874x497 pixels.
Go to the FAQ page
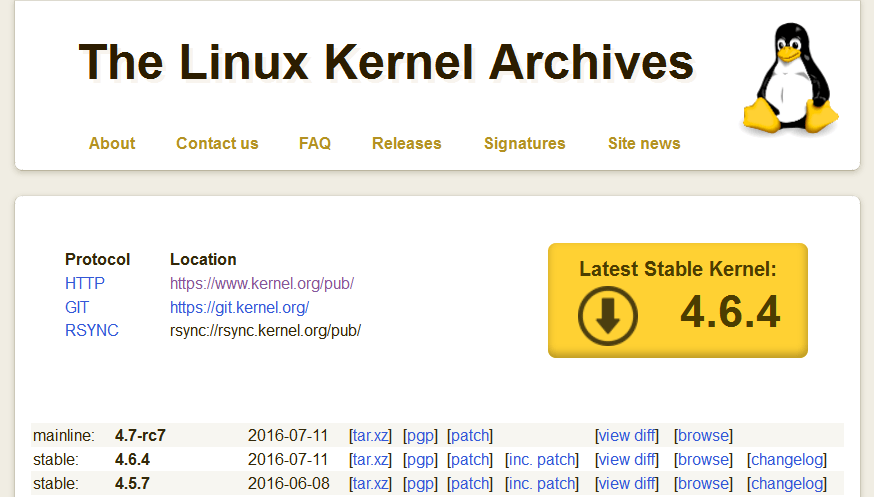[x=315, y=143]
